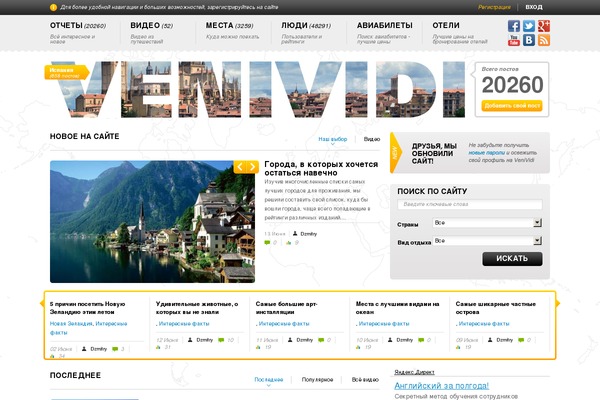This screenshot has width=600, height=400.
Task: Click the right arrow of the yellow carousel
Action: coord(558,303)
